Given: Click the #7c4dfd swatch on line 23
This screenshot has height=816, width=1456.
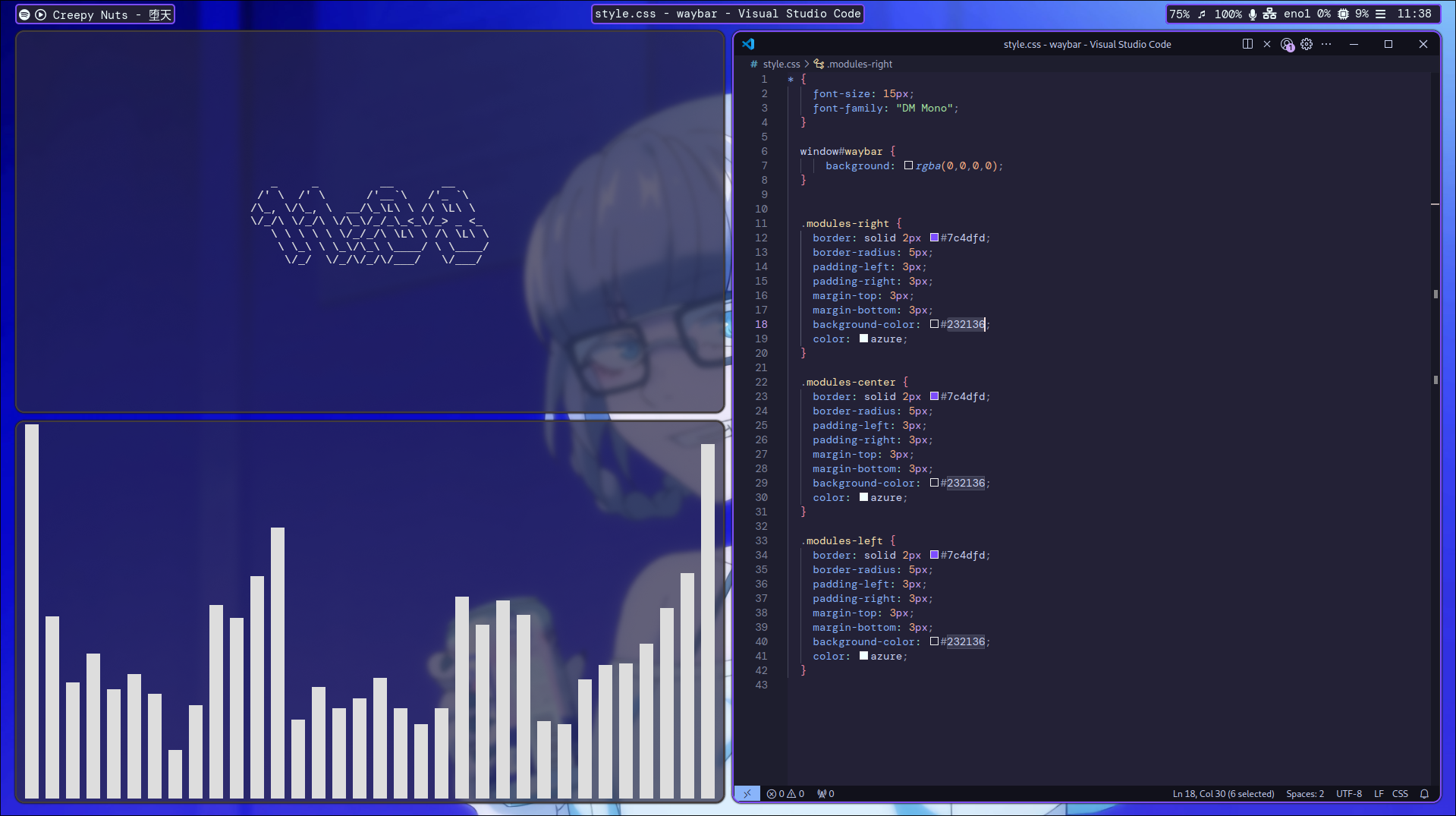Looking at the screenshot, I should click(x=934, y=396).
